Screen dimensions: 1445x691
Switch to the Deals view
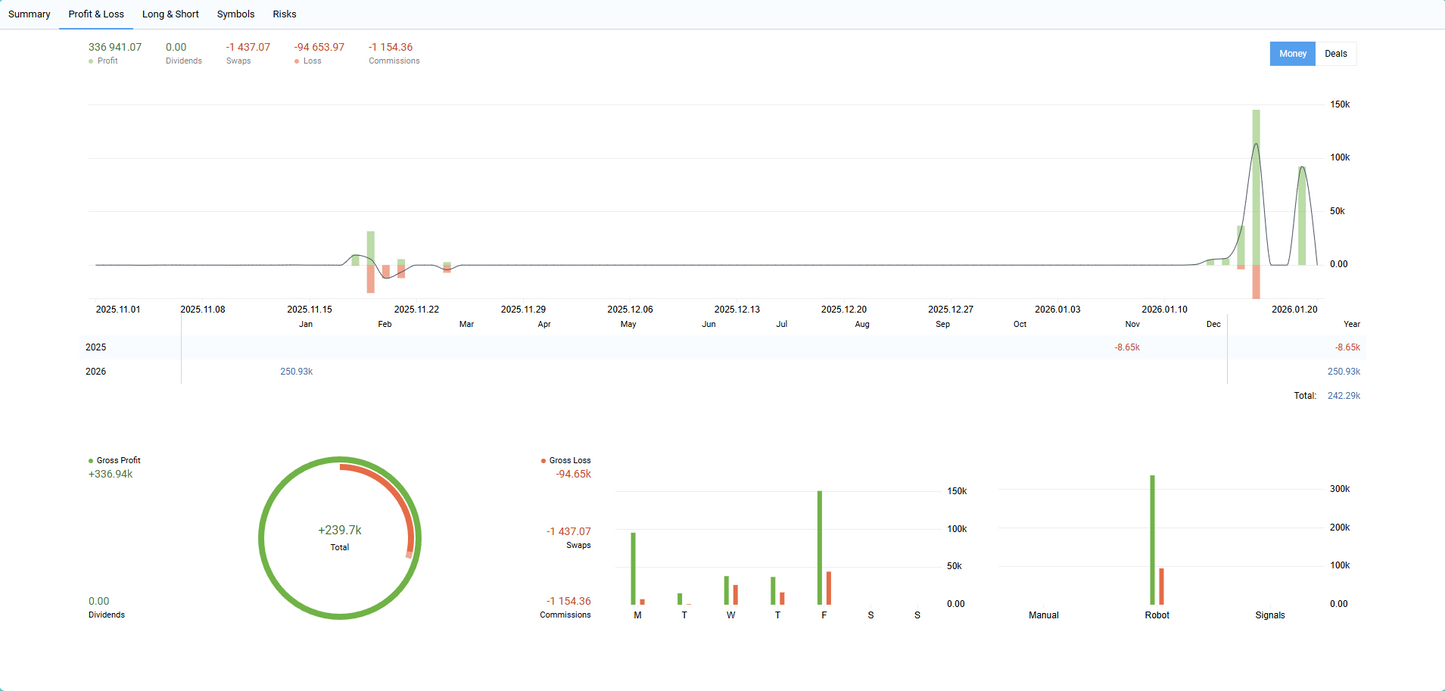[x=1336, y=53]
